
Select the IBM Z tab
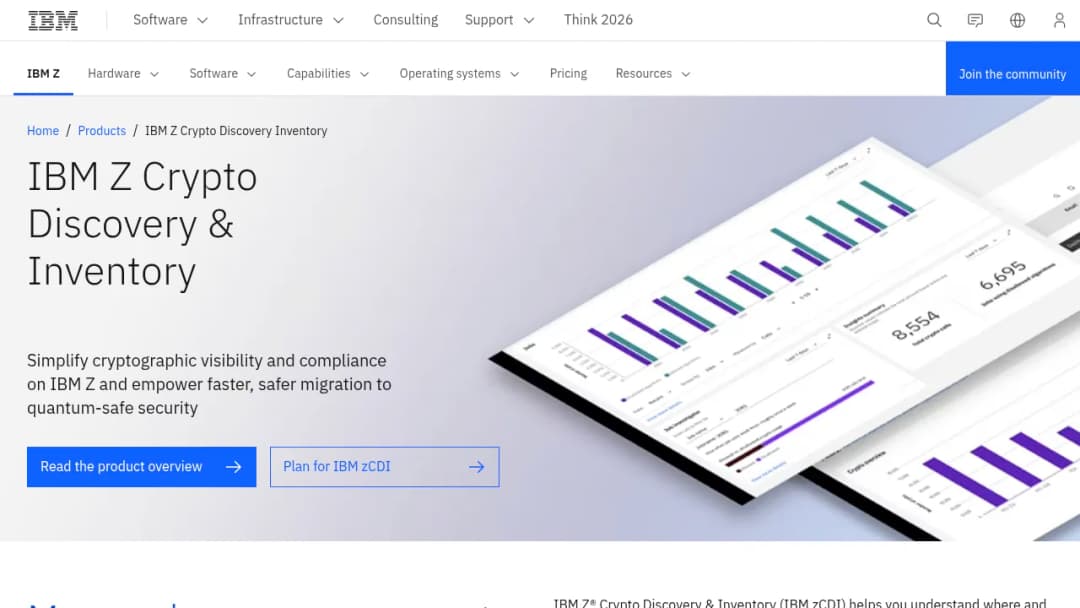[43, 74]
